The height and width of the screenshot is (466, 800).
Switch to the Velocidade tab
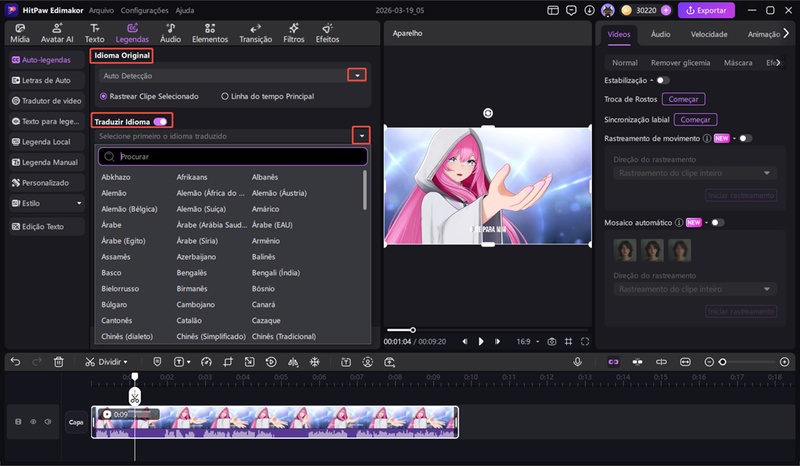(709, 34)
